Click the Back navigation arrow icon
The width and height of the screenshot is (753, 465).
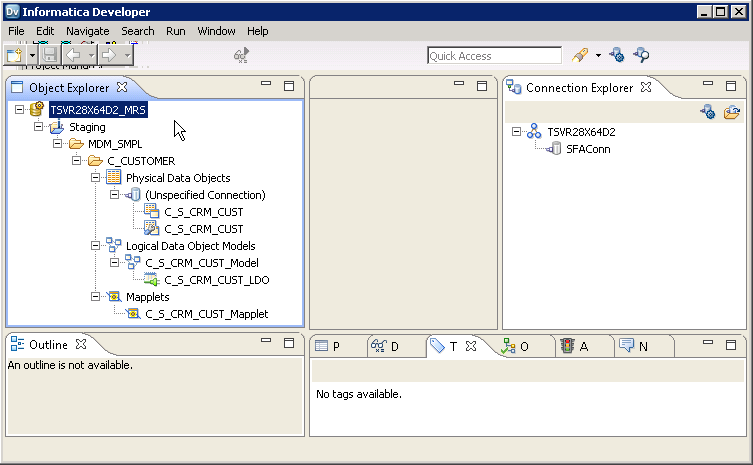[73, 55]
